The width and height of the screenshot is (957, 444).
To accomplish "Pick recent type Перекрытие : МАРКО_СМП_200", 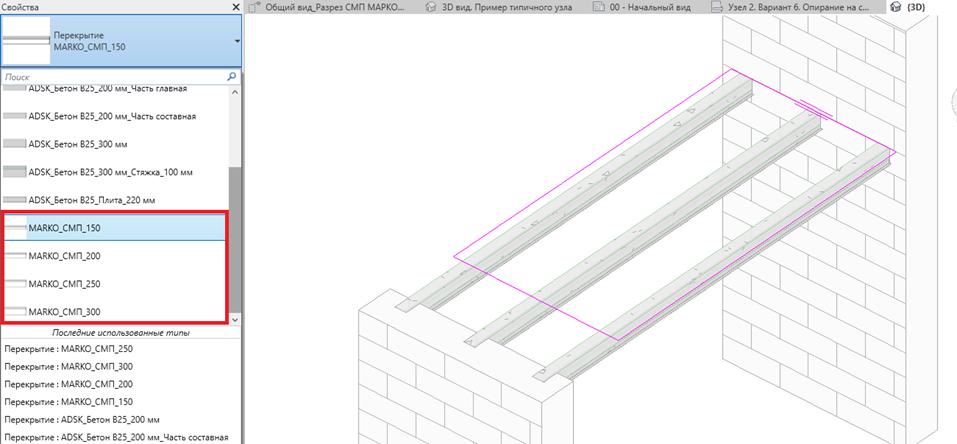I will tap(68, 384).
